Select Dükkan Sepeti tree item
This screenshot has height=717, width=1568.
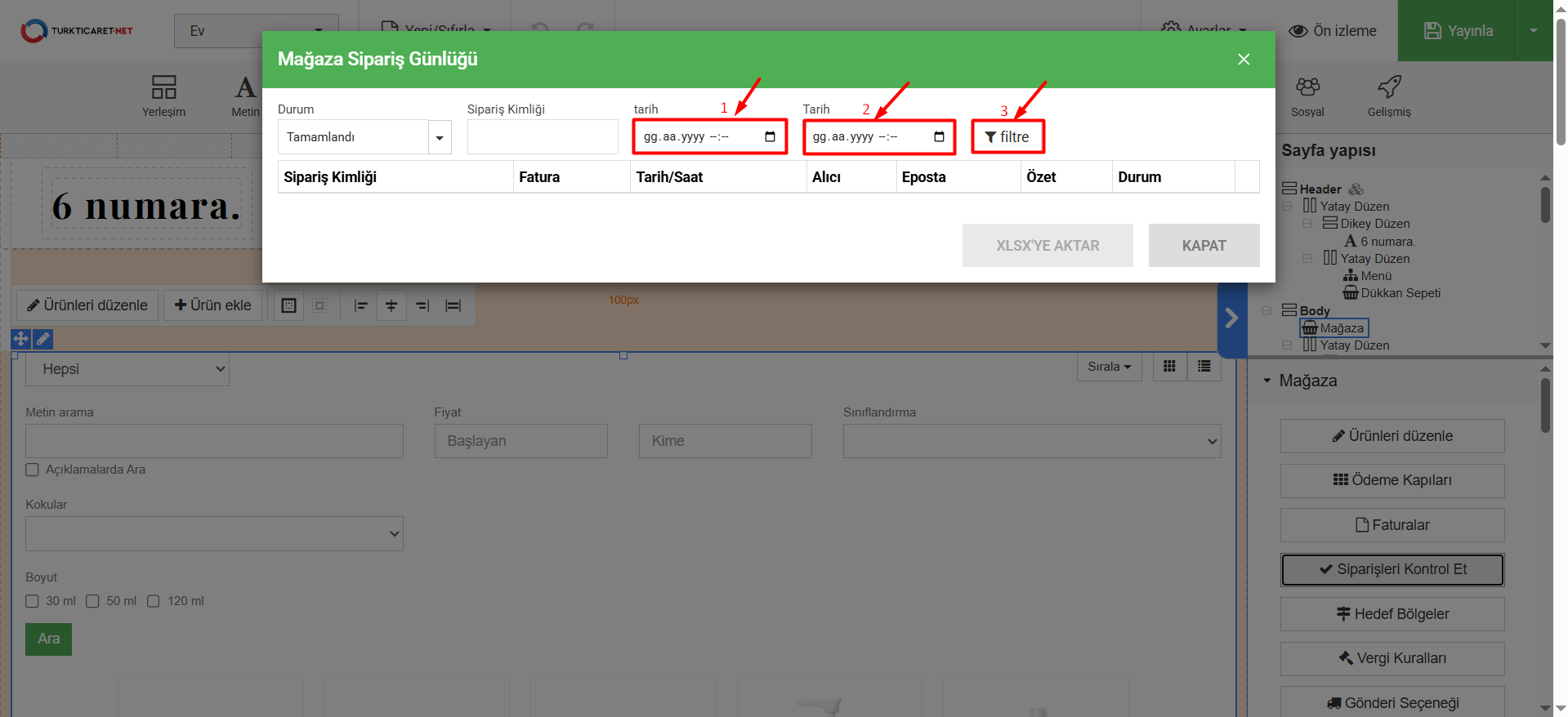tap(1400, 293)
